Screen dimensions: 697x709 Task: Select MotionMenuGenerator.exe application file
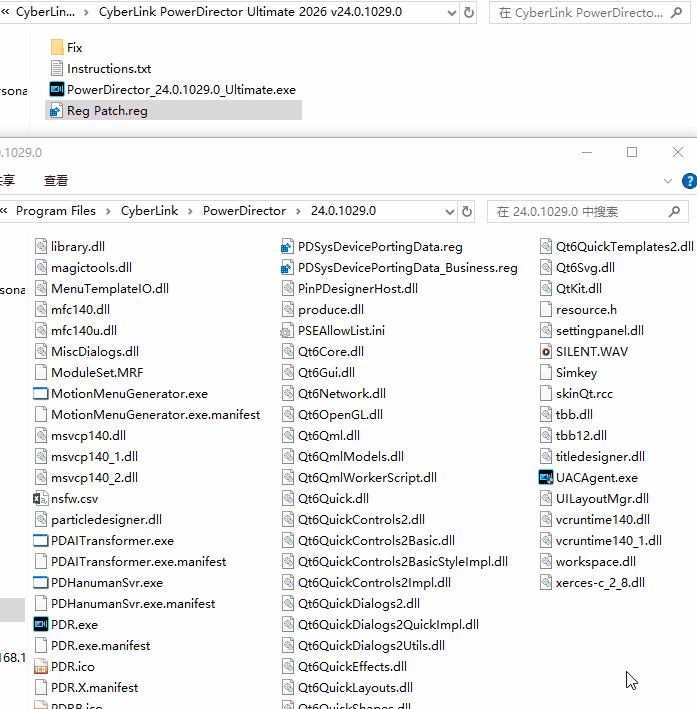128,394
